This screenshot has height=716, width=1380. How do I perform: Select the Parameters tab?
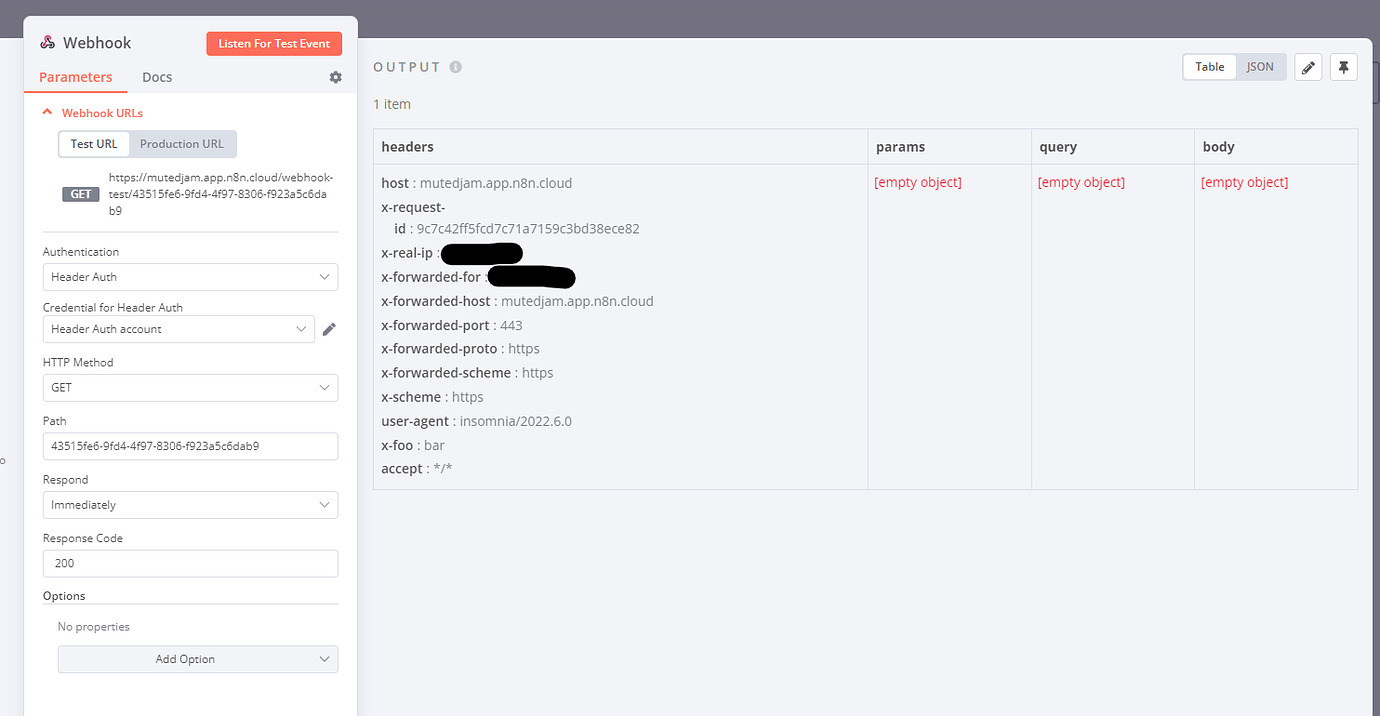tap(75, 77)
